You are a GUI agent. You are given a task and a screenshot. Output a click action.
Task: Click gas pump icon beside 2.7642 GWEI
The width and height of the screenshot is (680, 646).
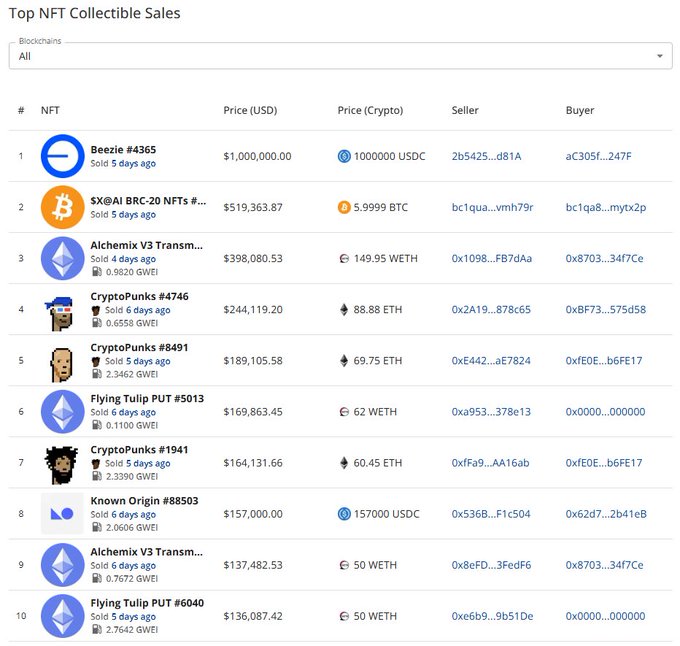pos(96,630)
